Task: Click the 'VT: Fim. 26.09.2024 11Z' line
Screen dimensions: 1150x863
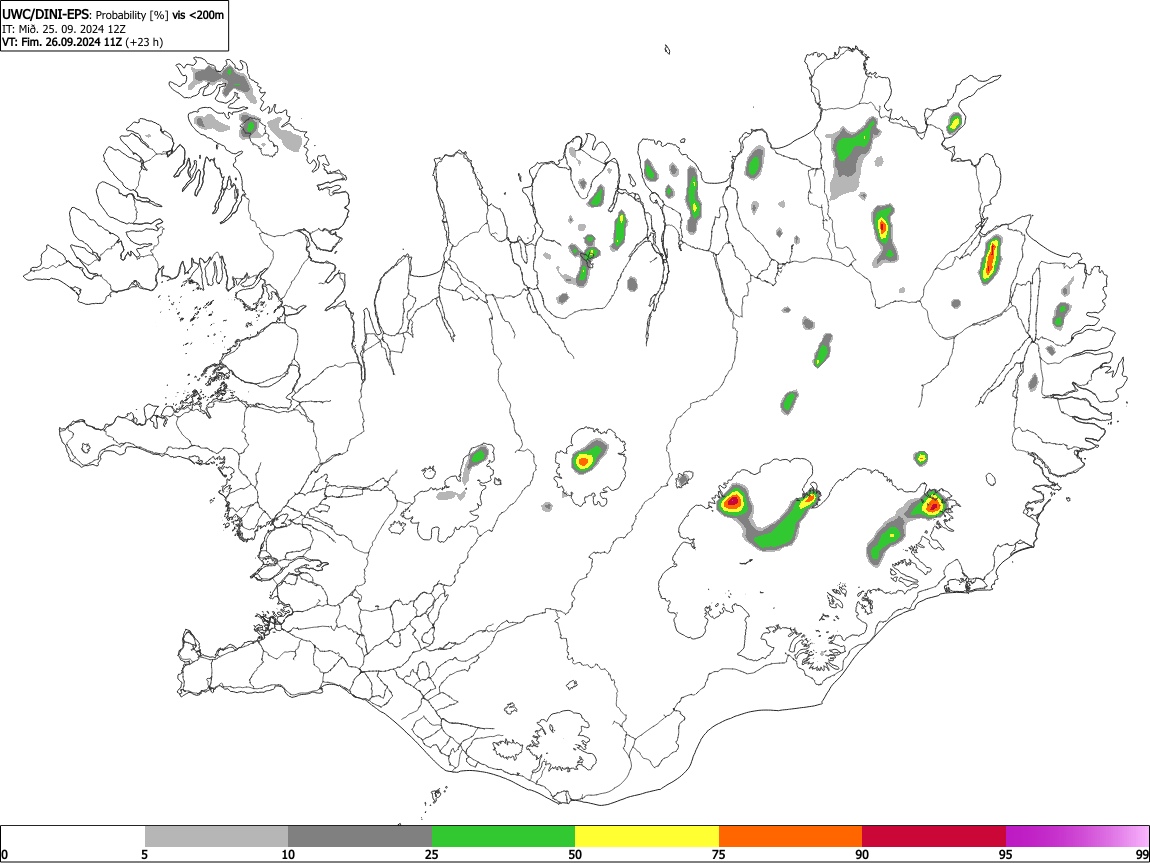Action: pos(62,42)
